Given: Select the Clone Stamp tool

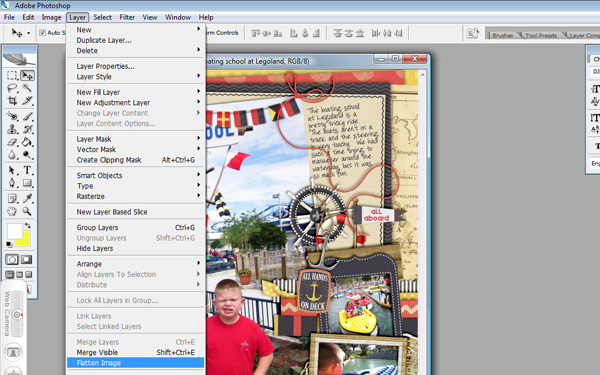Looking at the screenshot, I should click(x=12, y=129).
